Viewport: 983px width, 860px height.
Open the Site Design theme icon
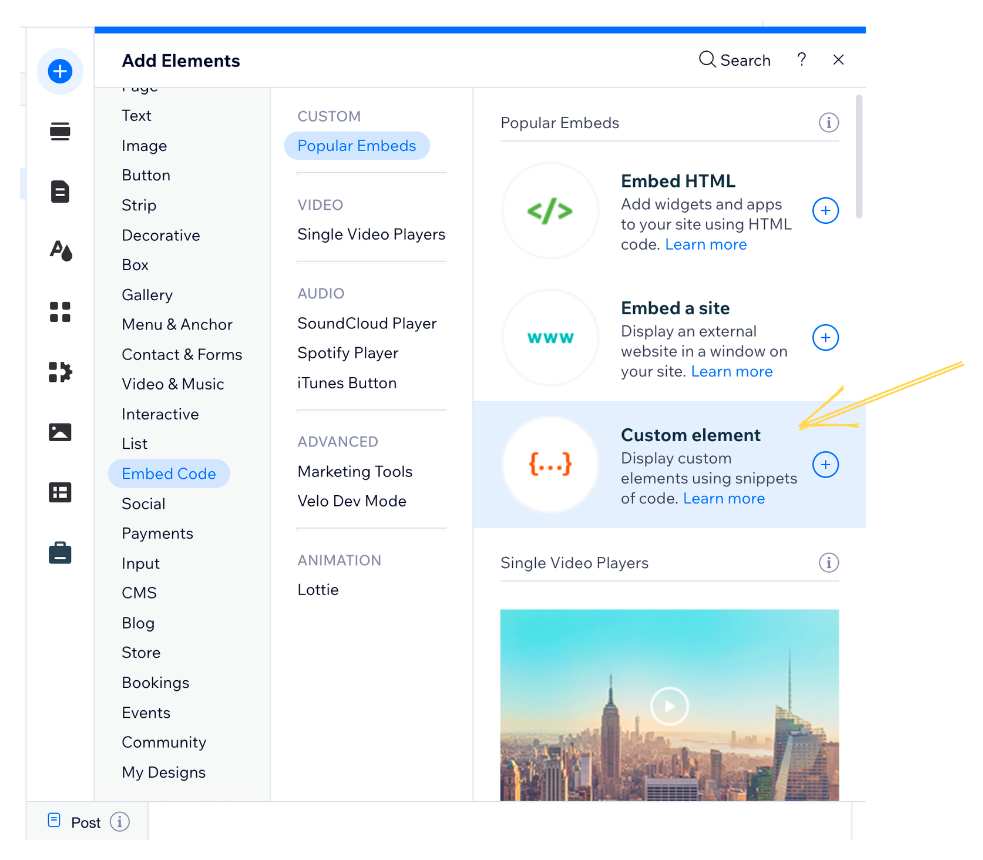(60, 251)
